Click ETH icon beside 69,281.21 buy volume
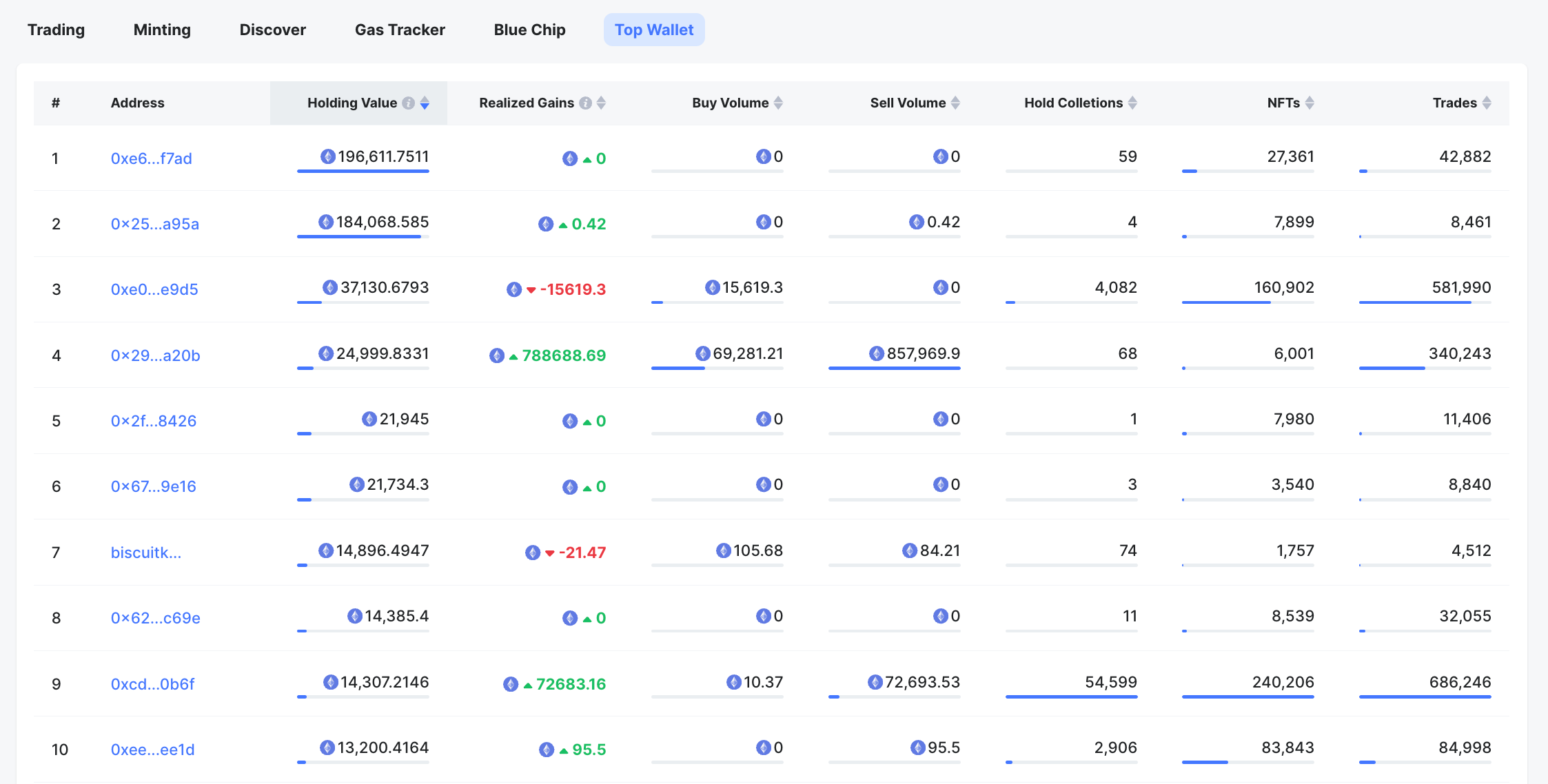Viewport: 1548px width, 784px height. pyautogui.click(x=703, y=354)
